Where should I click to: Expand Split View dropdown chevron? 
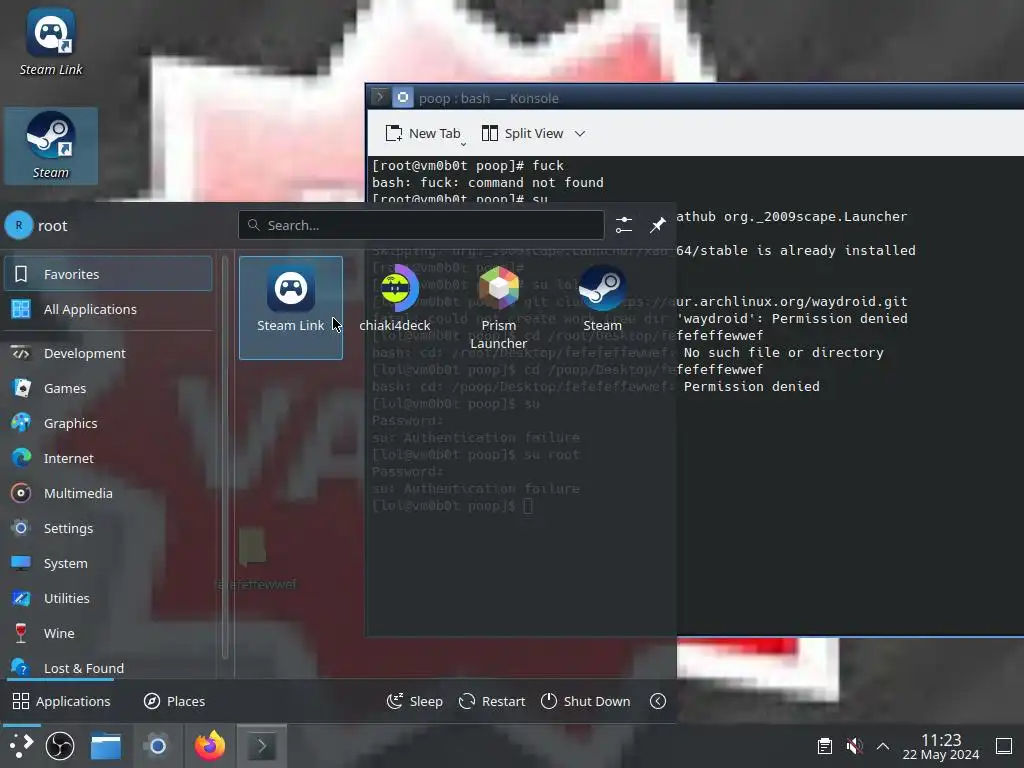(580, 133)
